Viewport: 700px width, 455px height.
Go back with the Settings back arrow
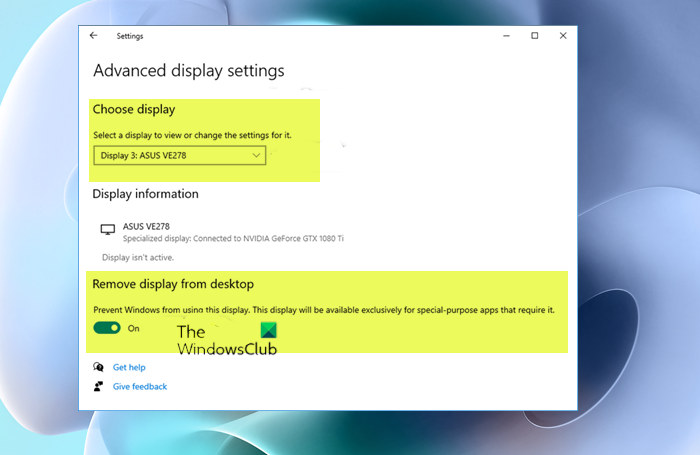(93, 36)
